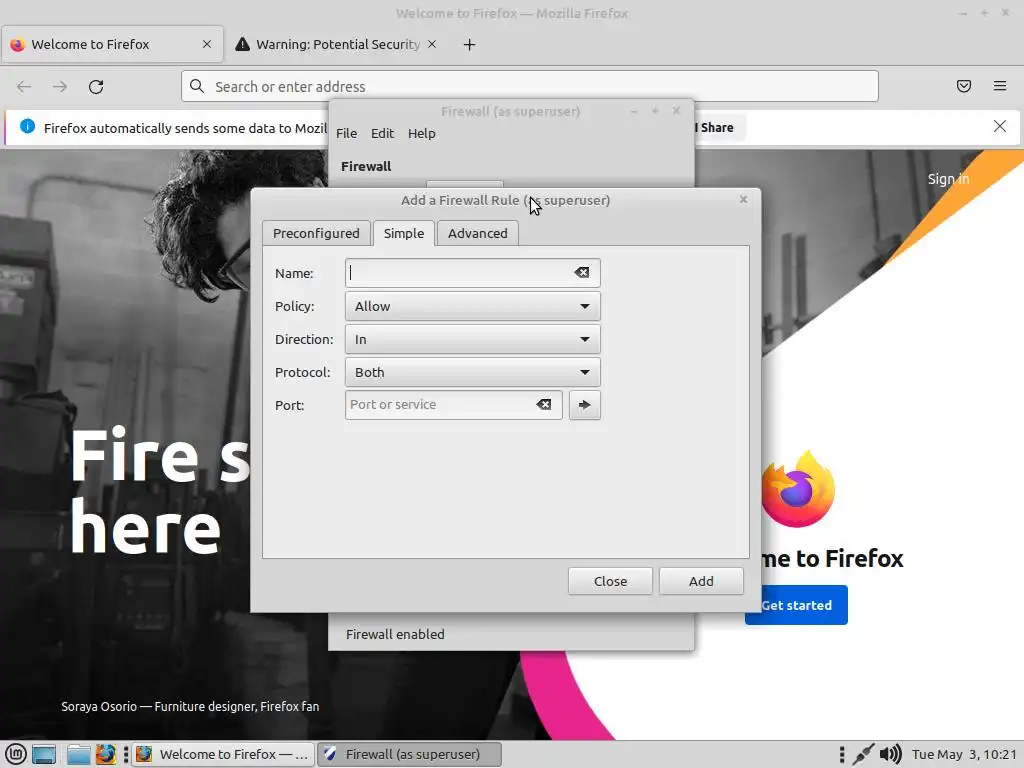Screen dimensions: 1024x768
Task: Open Firefox hamburger application menu
Action: click(x=1000, y=86)
